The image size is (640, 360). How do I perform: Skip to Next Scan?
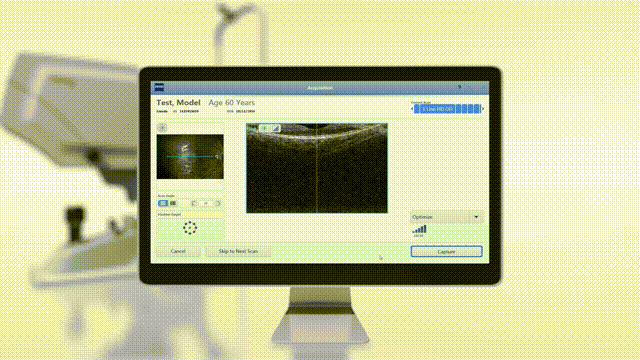(238, 251)
